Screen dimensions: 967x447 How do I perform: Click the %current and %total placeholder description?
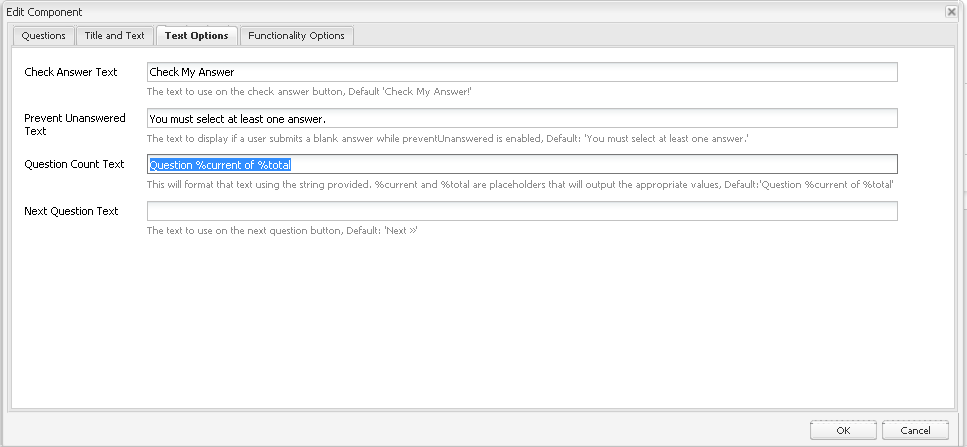[519, 185]
